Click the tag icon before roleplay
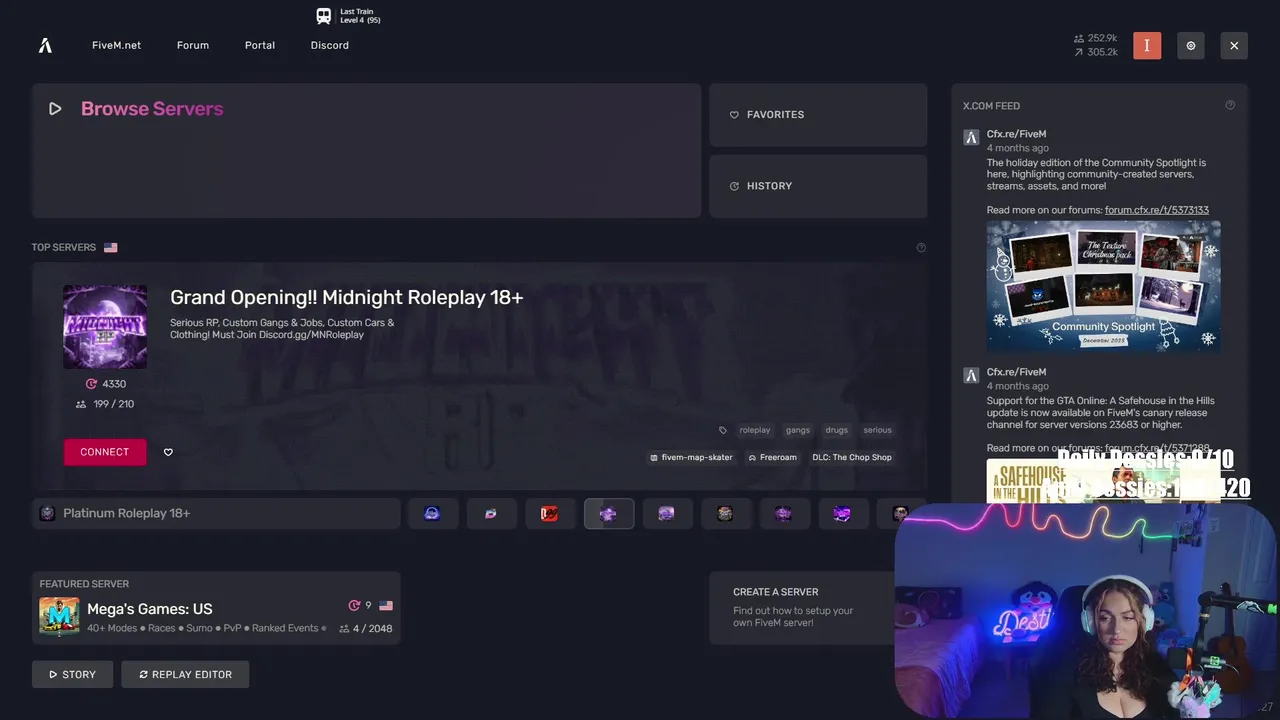Screen dimensions: 1280x720 tap(723, 430)
